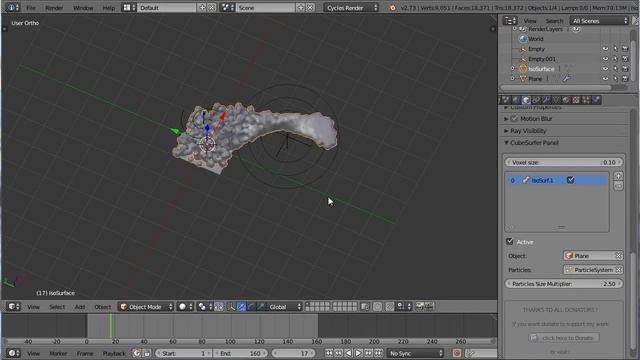Viewport: 640px width, 360px height.
Task: Toggle selectability arrow for Empty
Action: point(615,49)
